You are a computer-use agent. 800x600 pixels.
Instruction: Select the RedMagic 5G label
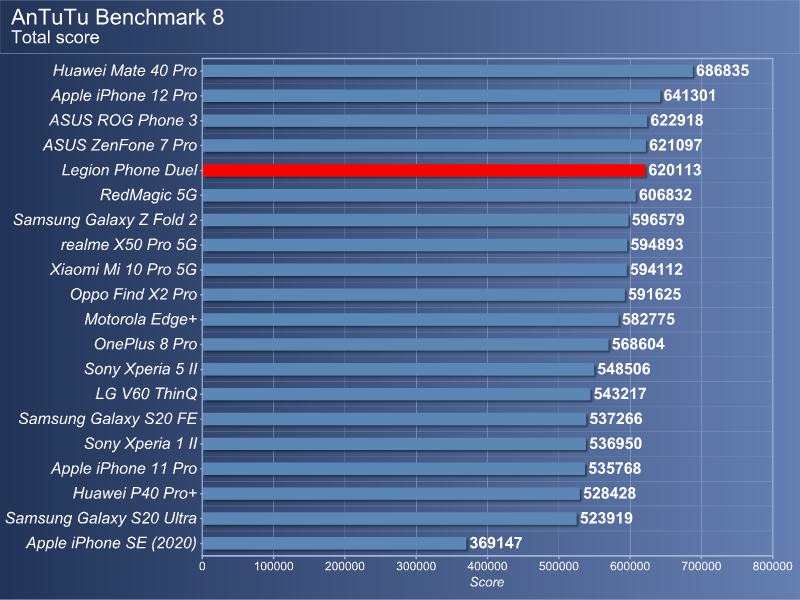click(148, 195)
